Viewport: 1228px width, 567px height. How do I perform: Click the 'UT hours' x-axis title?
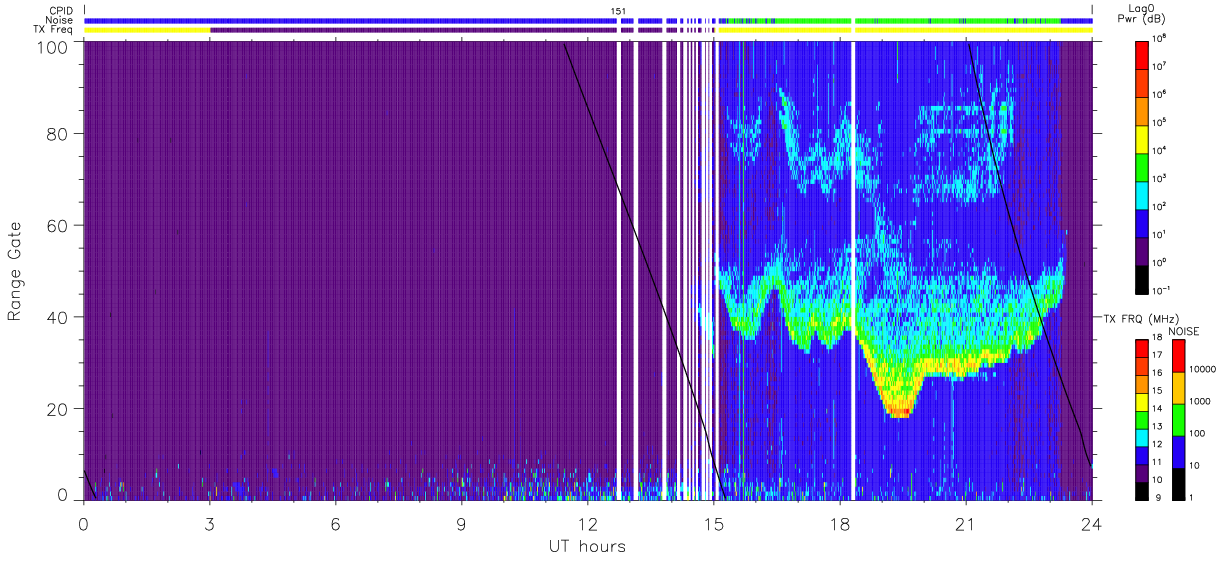tap(587, 546)
